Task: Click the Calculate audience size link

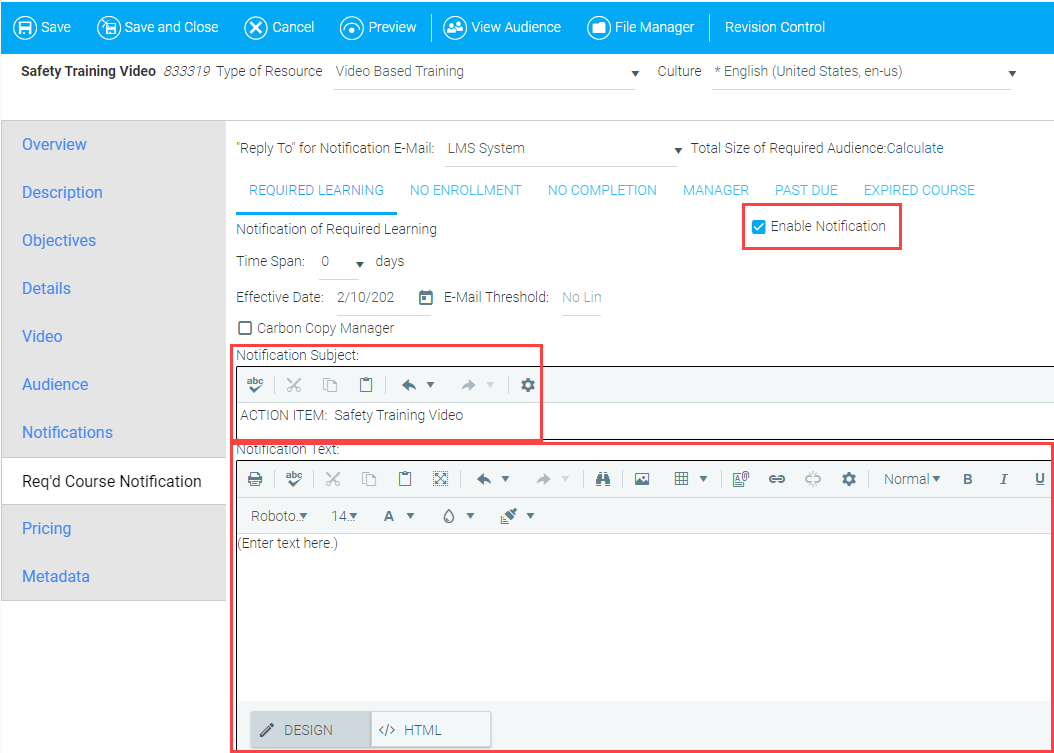Action: (915, 148)
